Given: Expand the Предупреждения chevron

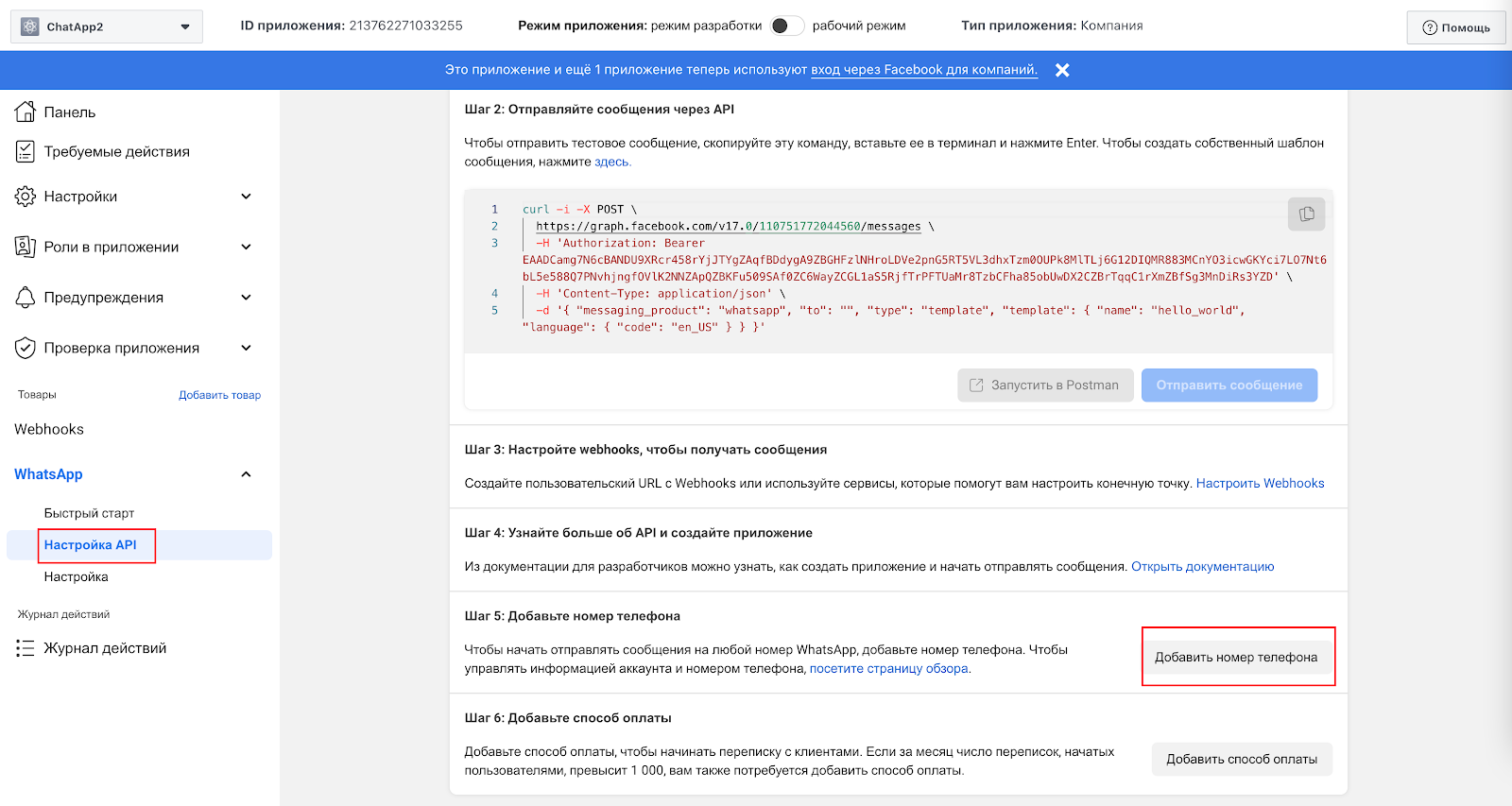Looking at the screenshot, I should pos(246,297).
